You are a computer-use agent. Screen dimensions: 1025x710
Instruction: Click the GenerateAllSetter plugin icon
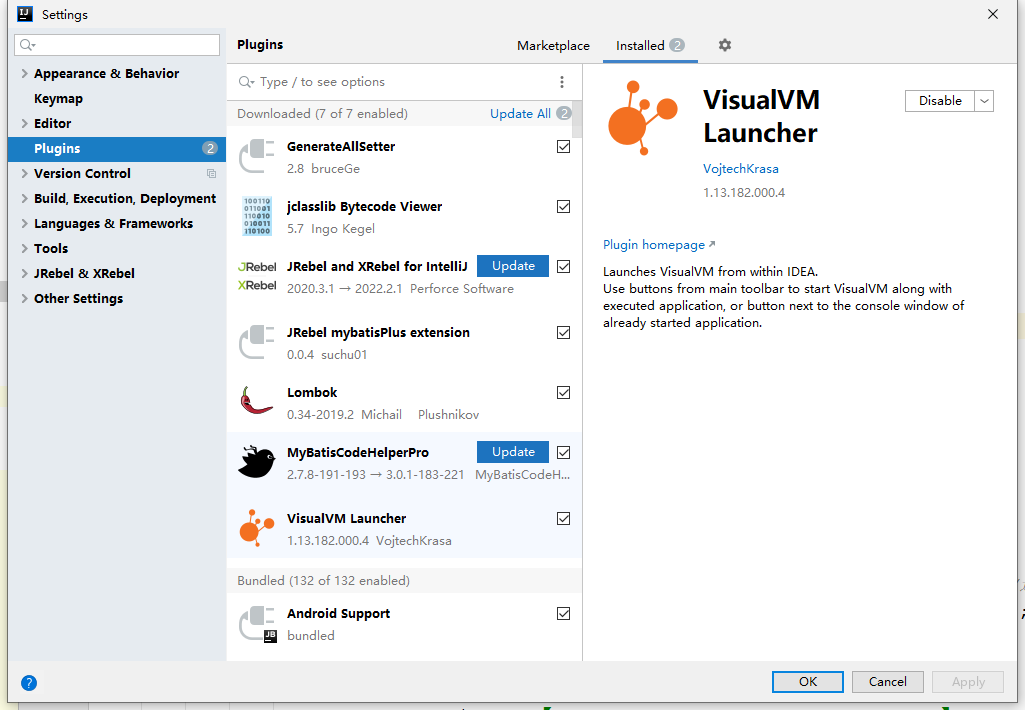coord(257,156)
